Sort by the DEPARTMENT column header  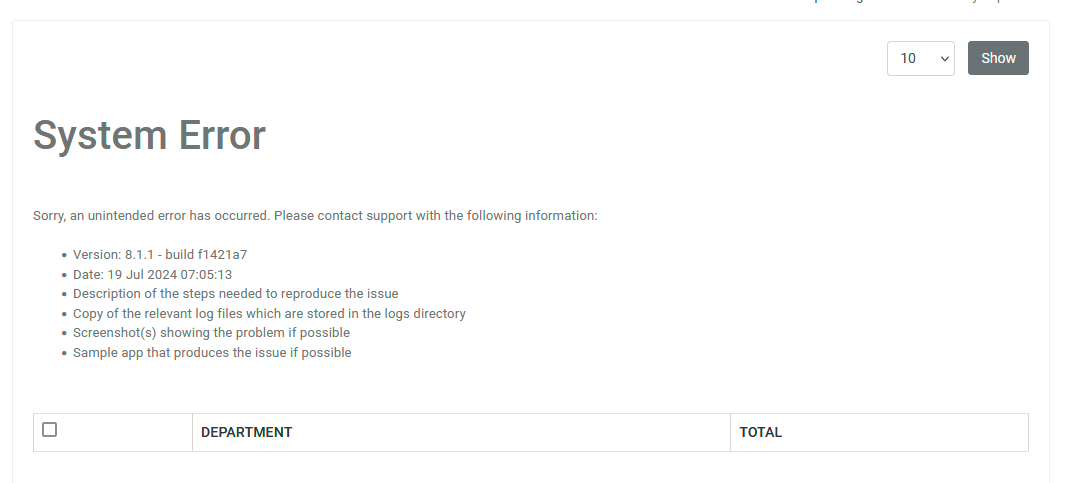tap(246, 432)
